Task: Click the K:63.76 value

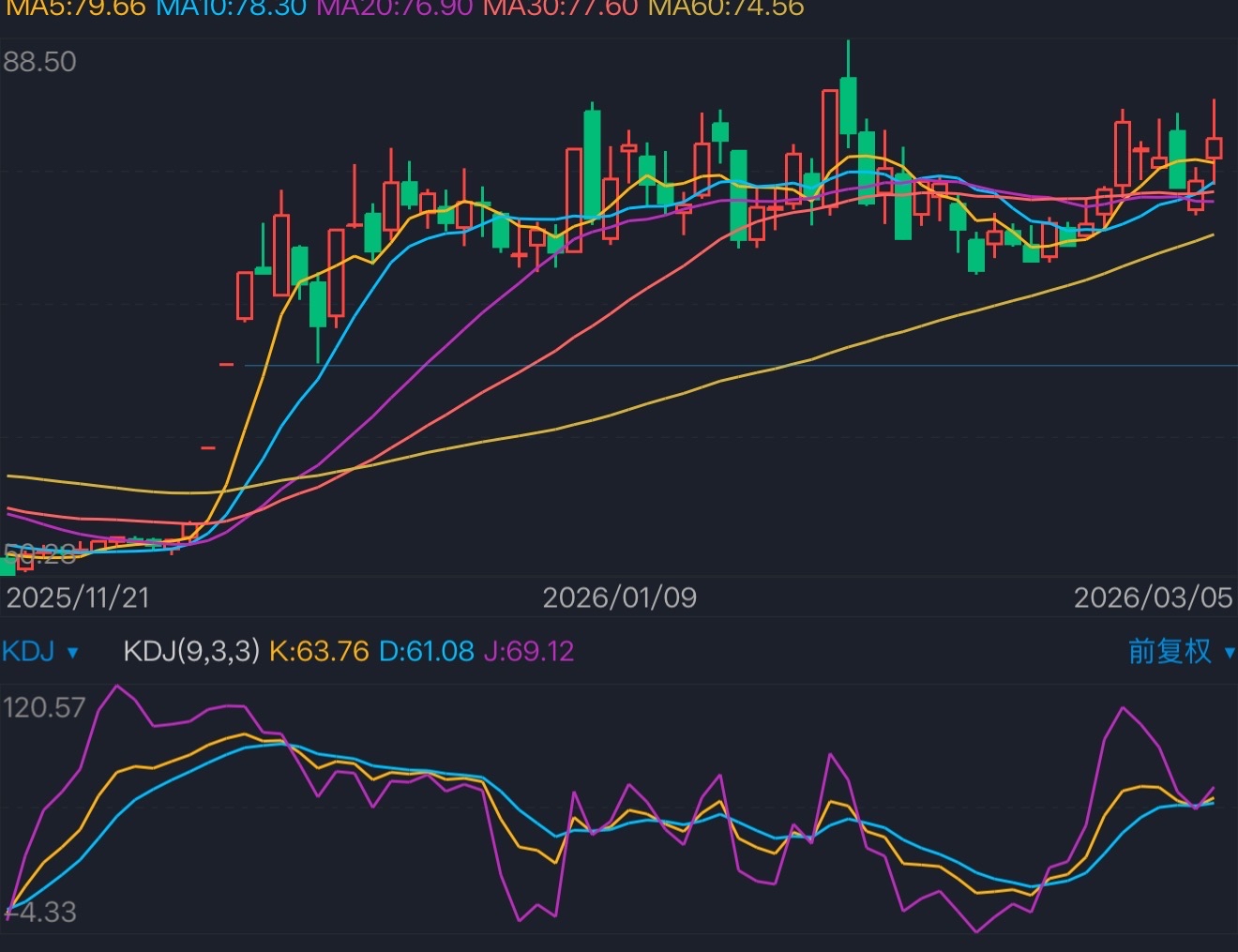Action: point(319,651)
